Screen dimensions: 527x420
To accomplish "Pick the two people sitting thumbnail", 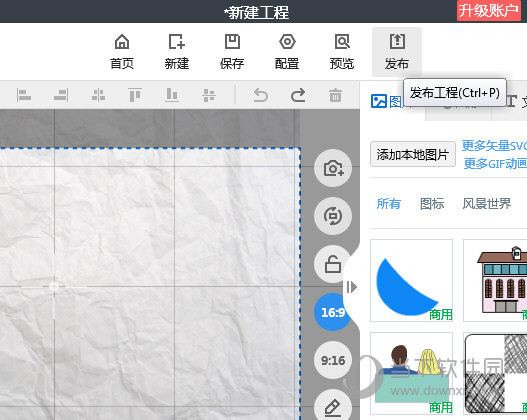I will point(411,373).
